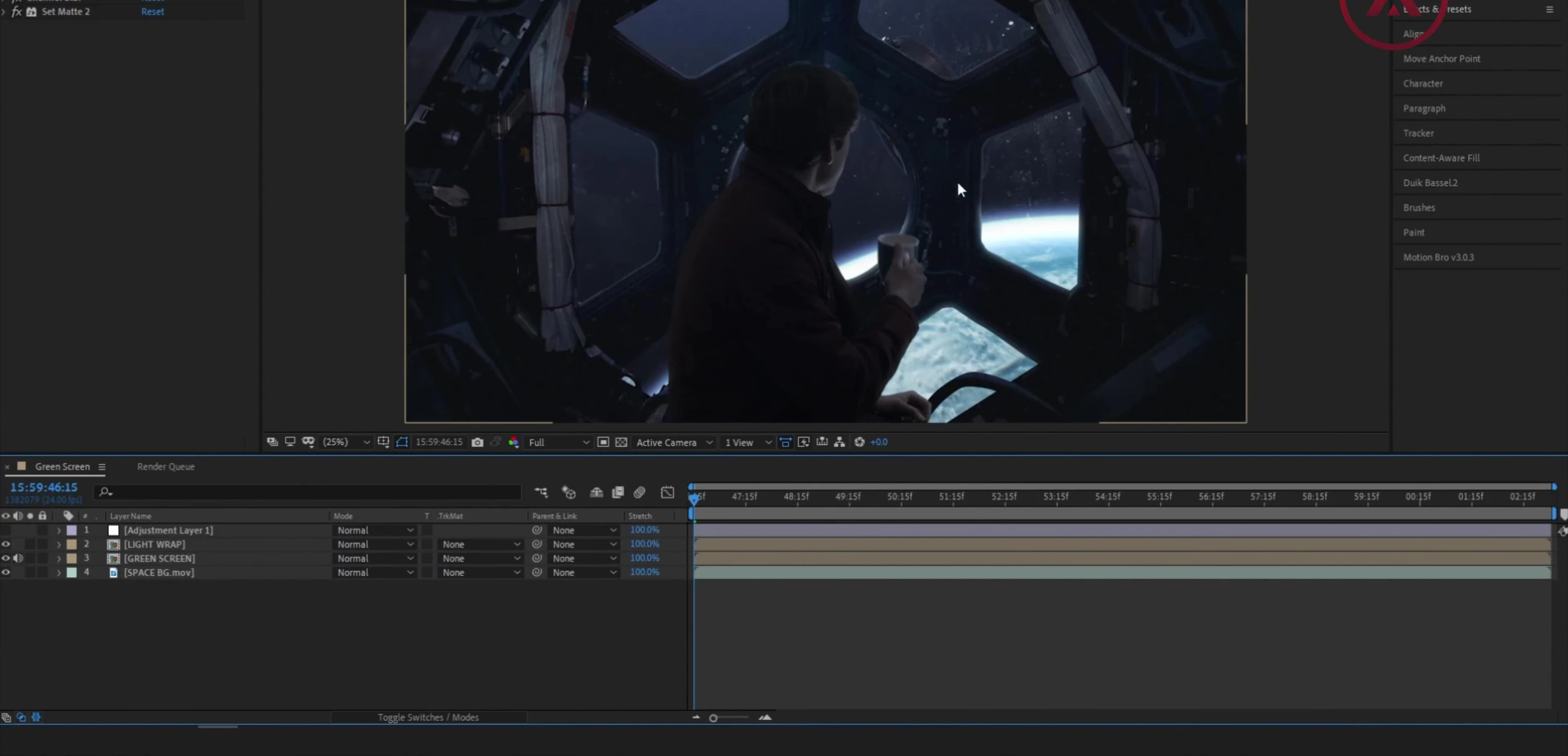The width and height of the screenshot is (1568, 756).
Task: Show the Adjustment Layer 1 visibility
Action: [6, 530]
